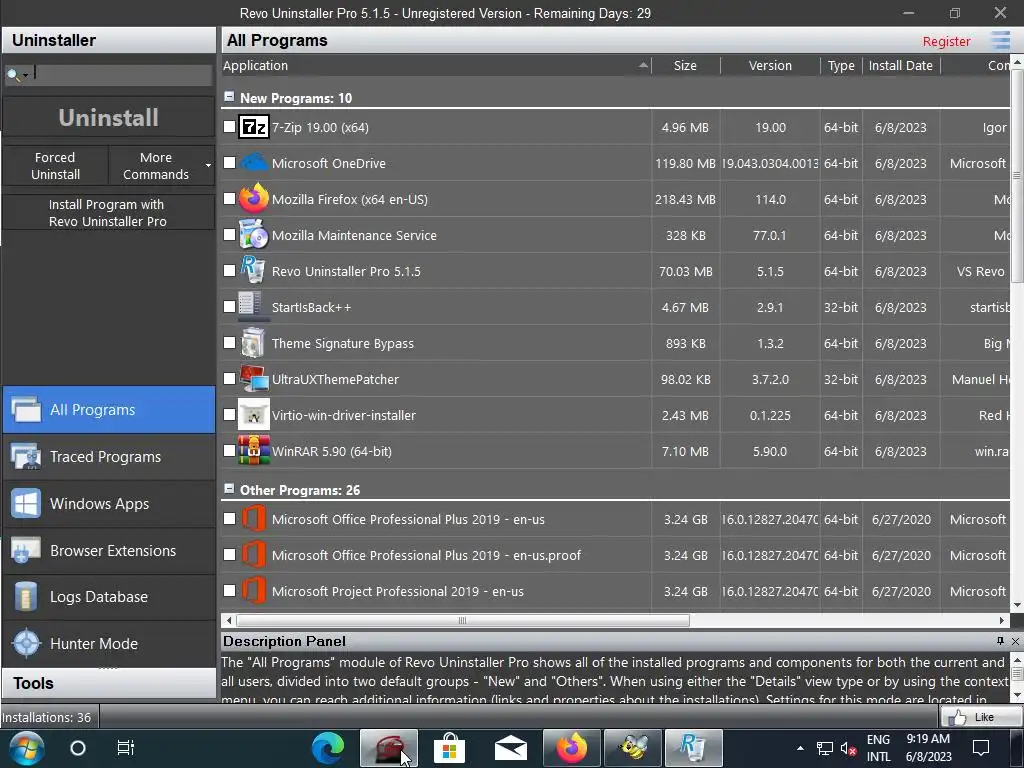Open Windows Apps module
This screenshot has width=1024, height=768.
coord(109,504)
